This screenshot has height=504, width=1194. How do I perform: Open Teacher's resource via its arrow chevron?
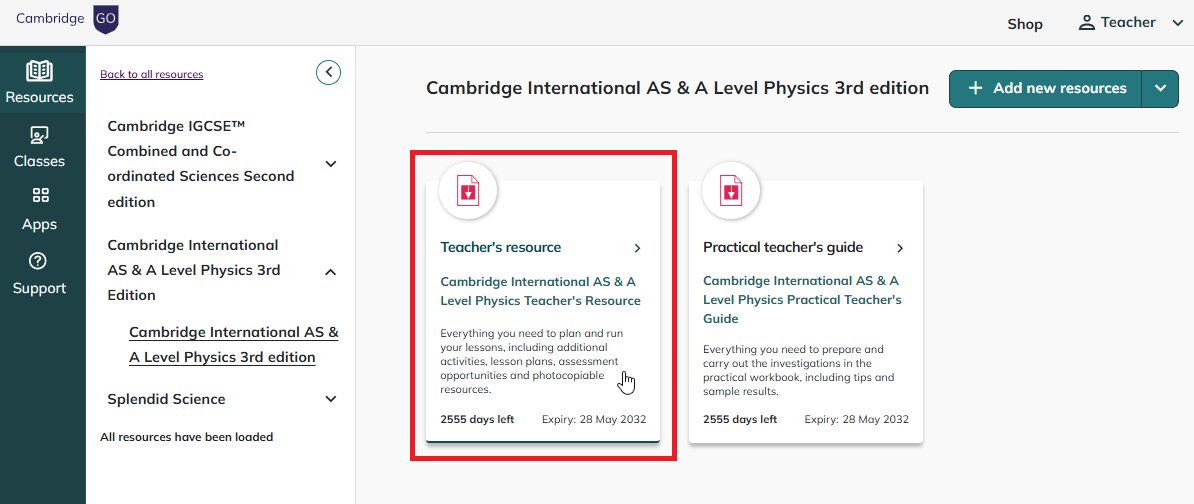pos(637,247)
